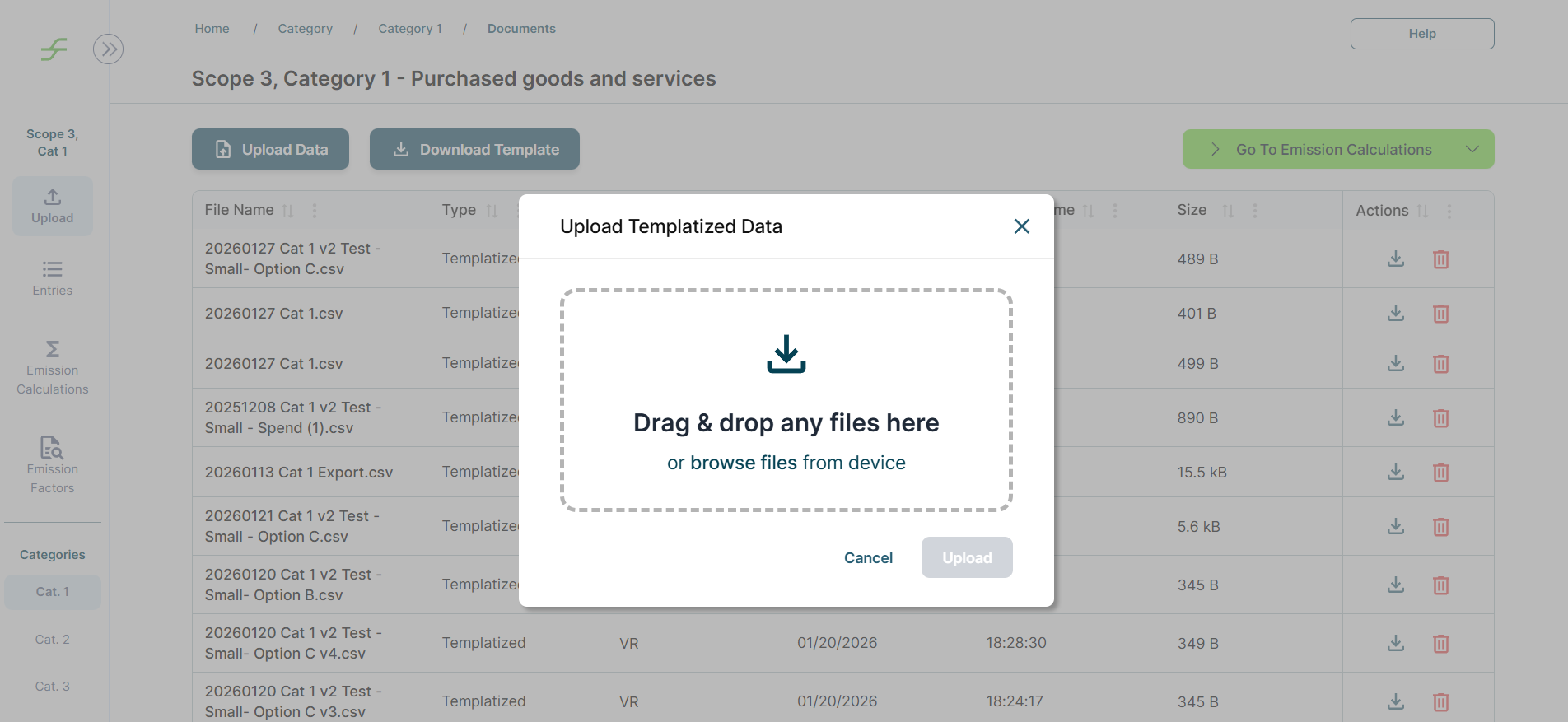The image size is (1568, 722).
Task: Sort the table by File Name
Action: point(287,211)
